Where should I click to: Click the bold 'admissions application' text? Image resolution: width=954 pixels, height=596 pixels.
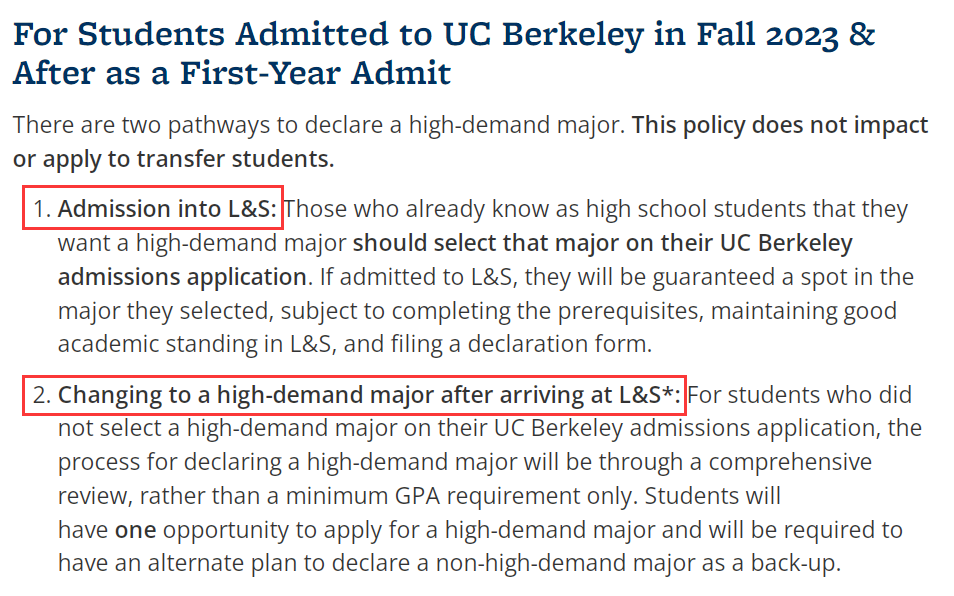pos(182,277)
